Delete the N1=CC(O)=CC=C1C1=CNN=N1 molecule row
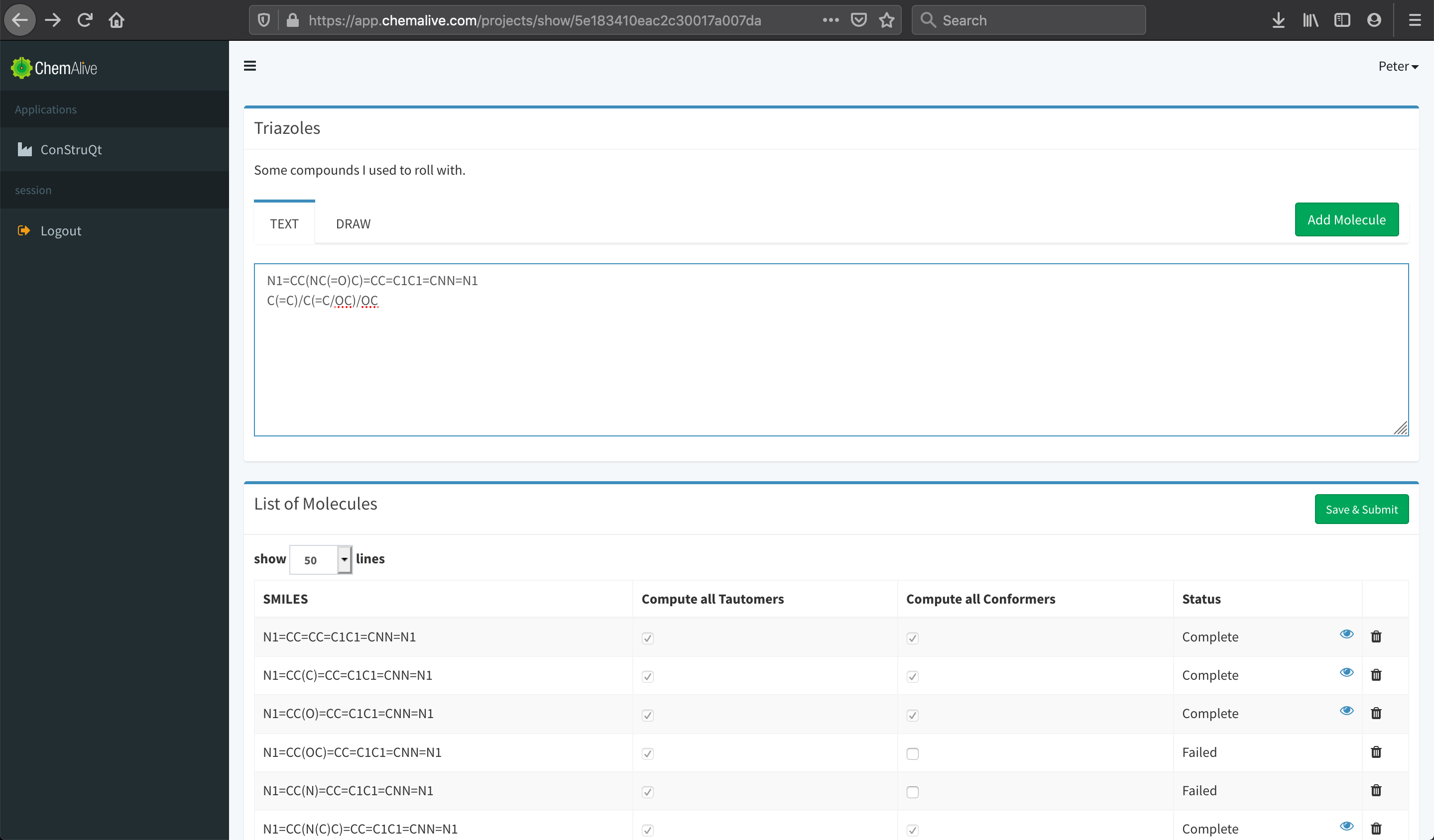 coord(1376,713)
